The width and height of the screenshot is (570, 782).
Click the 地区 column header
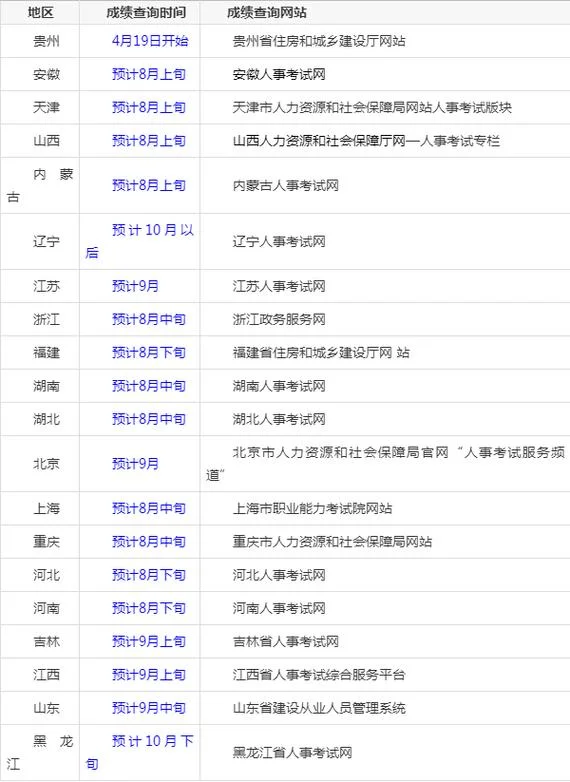(40, 12)
